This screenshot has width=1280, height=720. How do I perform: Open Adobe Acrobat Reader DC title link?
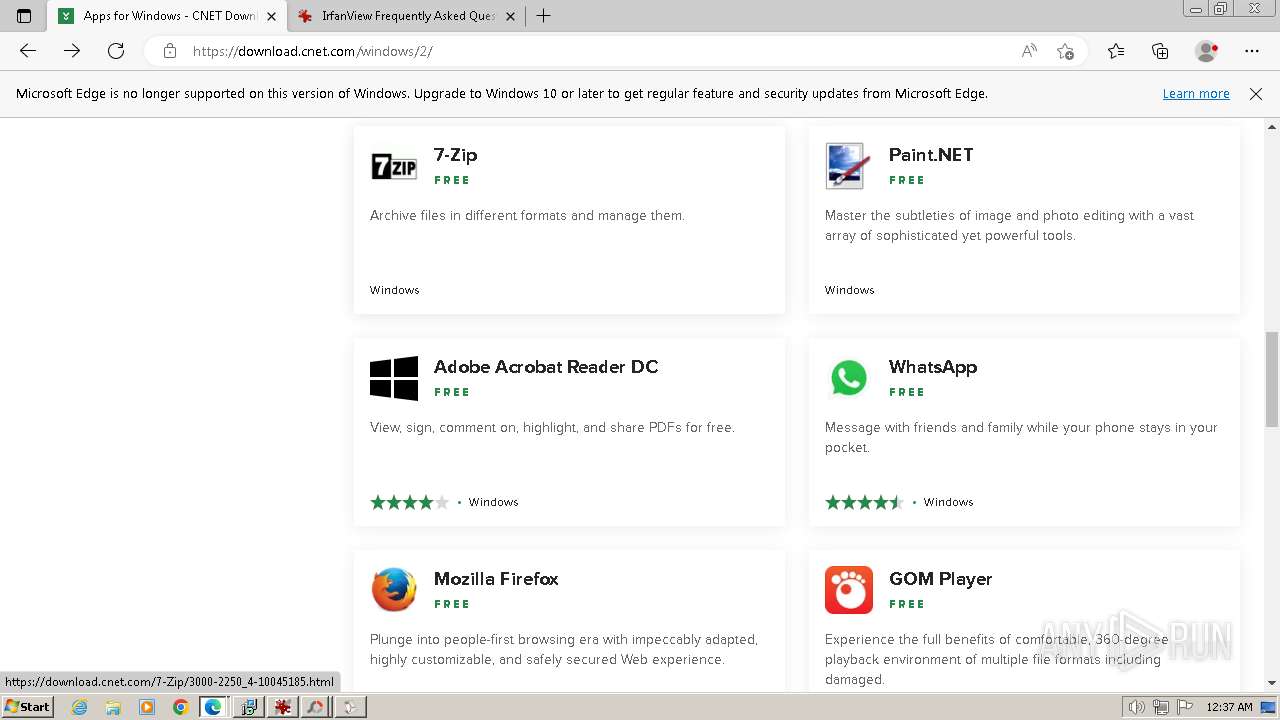click(x=546, y=367)
